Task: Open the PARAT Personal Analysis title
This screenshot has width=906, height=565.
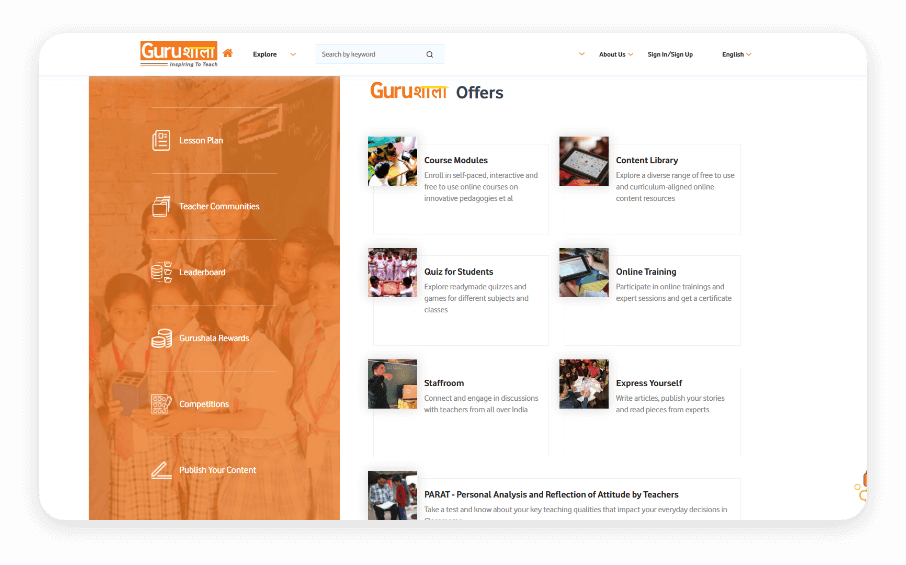Action: coord(551,495)
